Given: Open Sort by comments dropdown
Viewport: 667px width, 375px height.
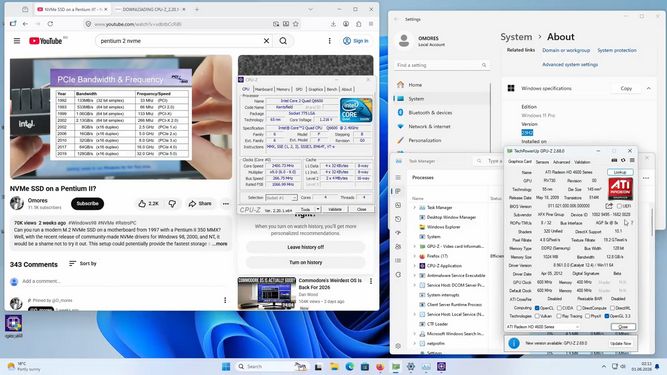Looking at the screenshot, I should click(x=83, y=264).
